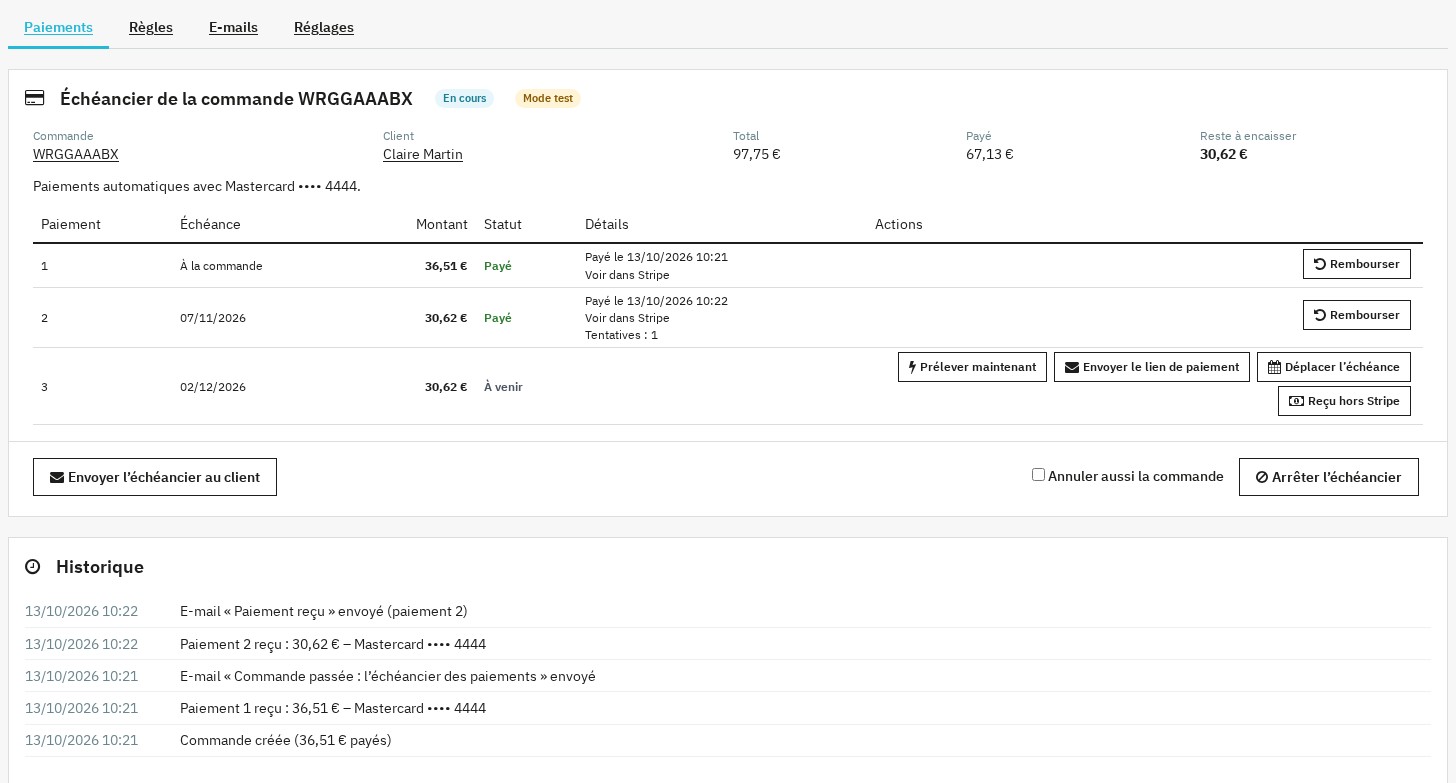Open the Règles tab
Screen dimensions: 1456x783
pos(151,27)
